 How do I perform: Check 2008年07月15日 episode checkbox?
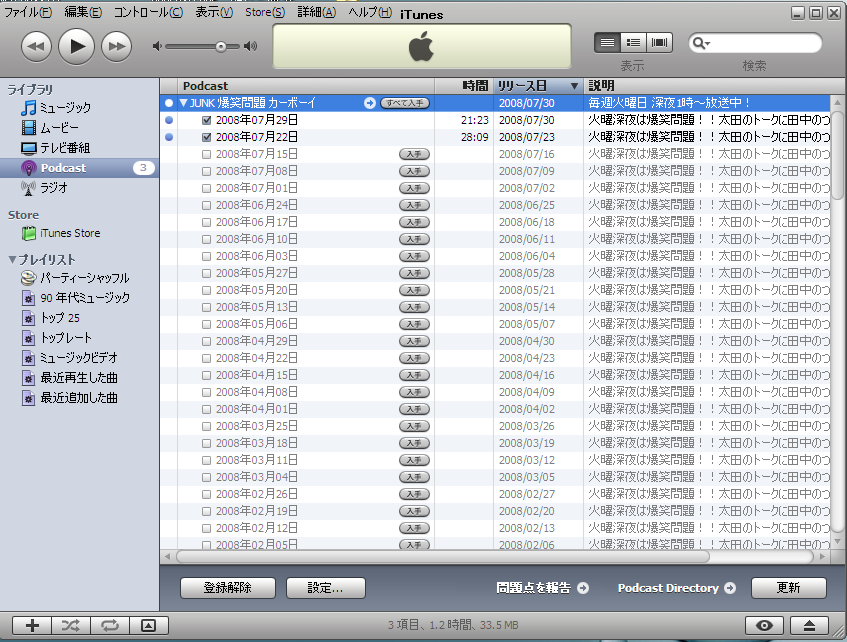click(206, 154)
